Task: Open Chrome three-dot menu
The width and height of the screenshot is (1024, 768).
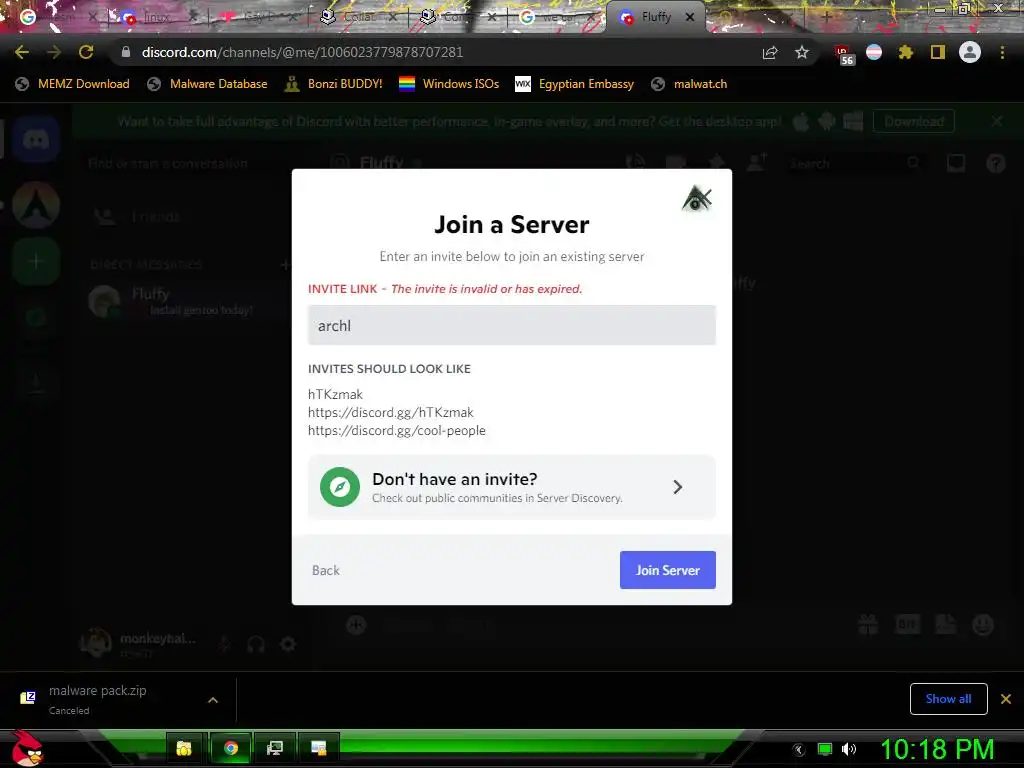Action: click(1002, 52)
